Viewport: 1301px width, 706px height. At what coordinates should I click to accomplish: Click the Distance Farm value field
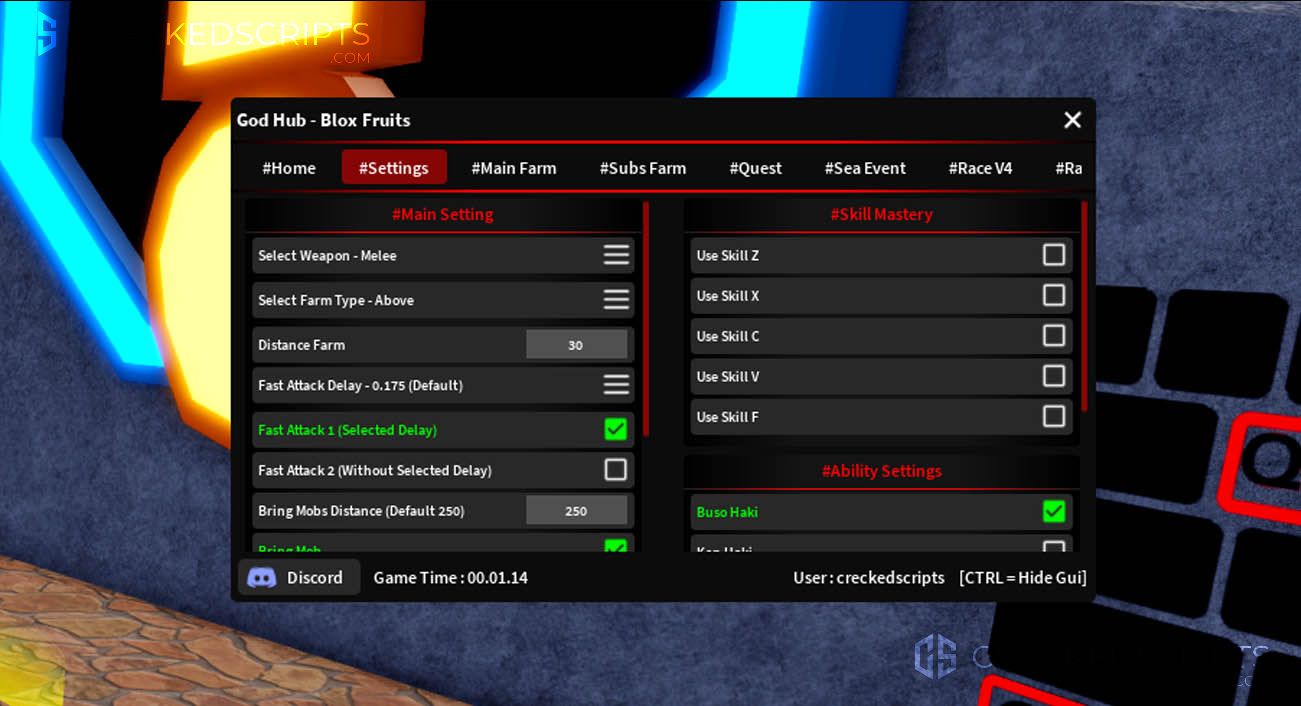click(x=577, y=345)
